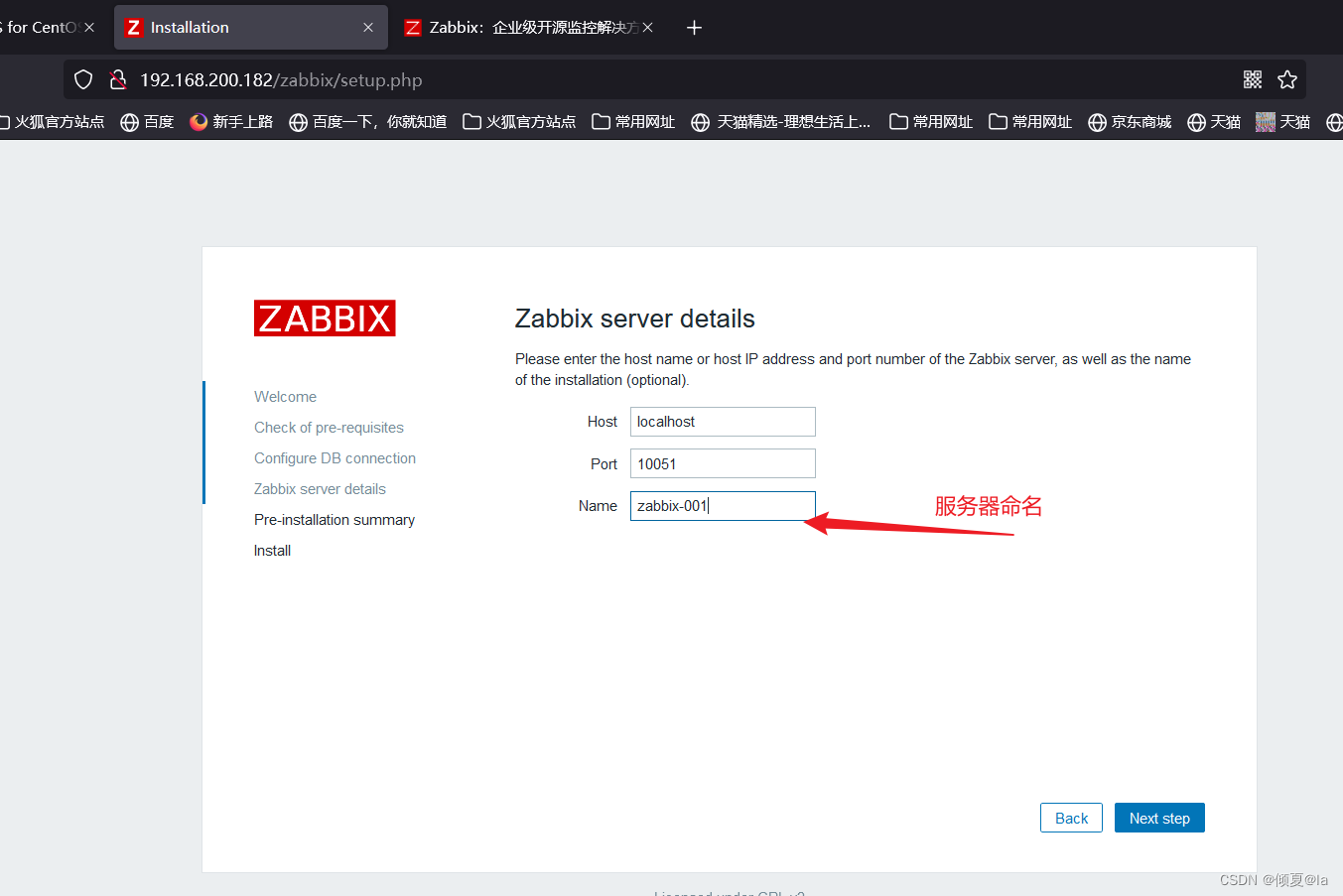Image resolution: width=1343 pixels, height=896 pixels.
Task: Select the Zabbix server details step
Action: [320, 489]
